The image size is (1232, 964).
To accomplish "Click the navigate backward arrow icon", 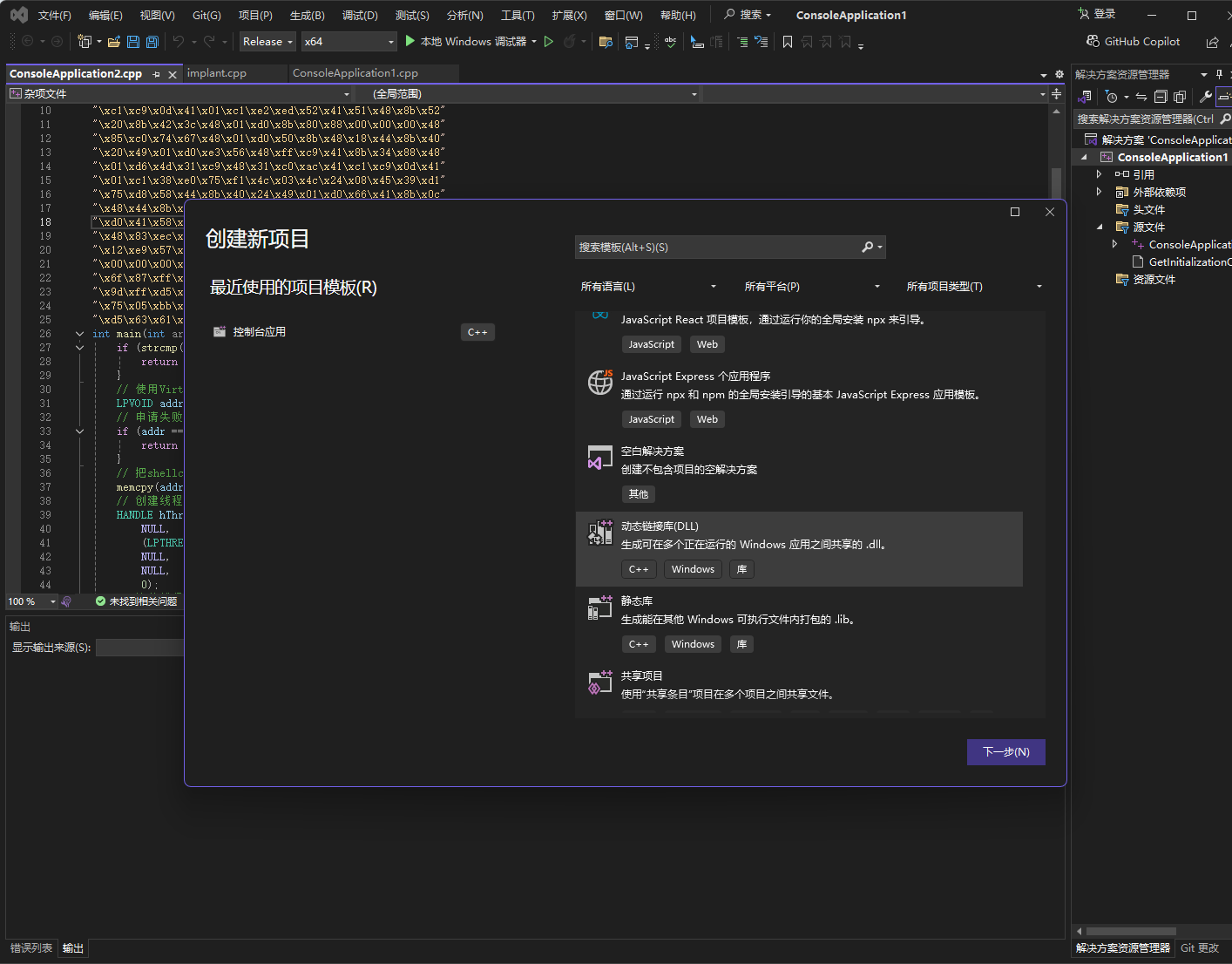I will (27, 41).
